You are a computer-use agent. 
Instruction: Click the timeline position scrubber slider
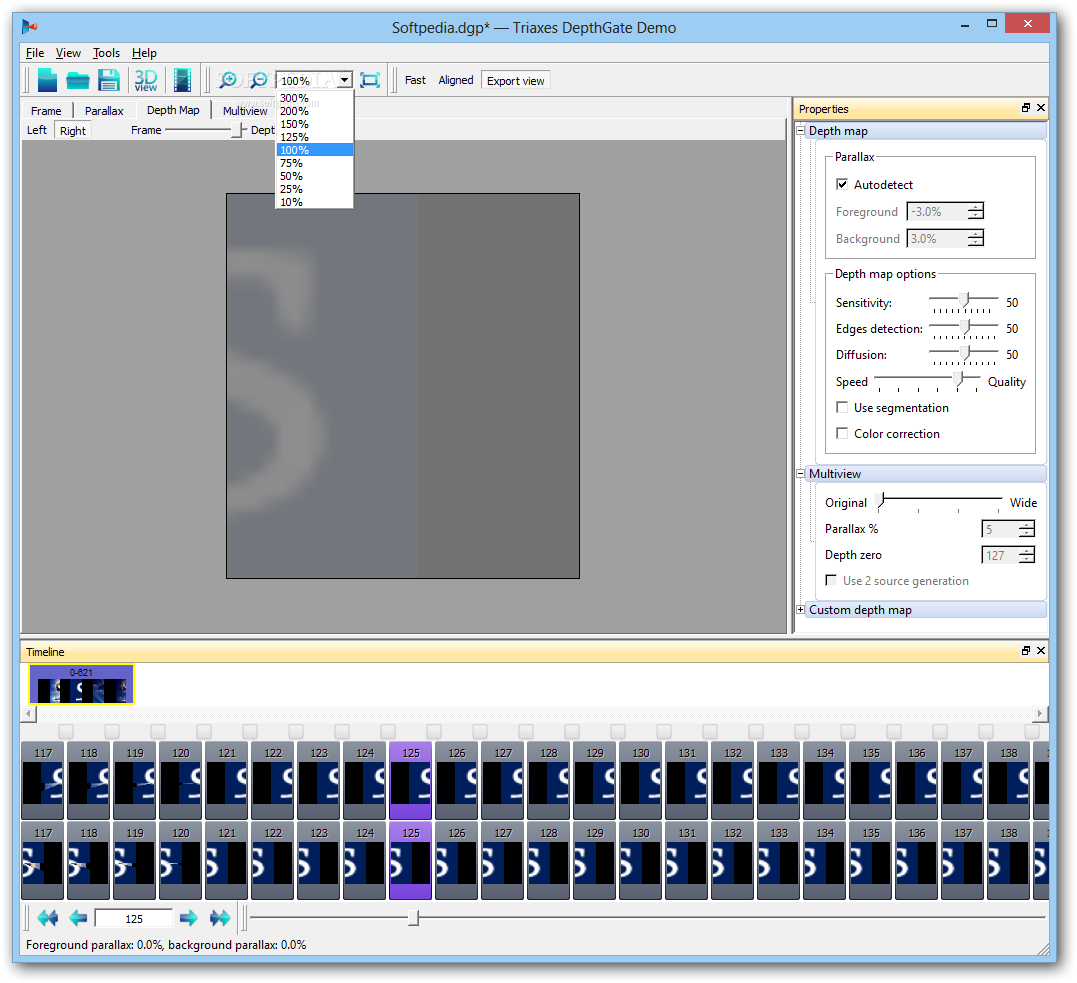pyautogui.click(x=413, y=917)
